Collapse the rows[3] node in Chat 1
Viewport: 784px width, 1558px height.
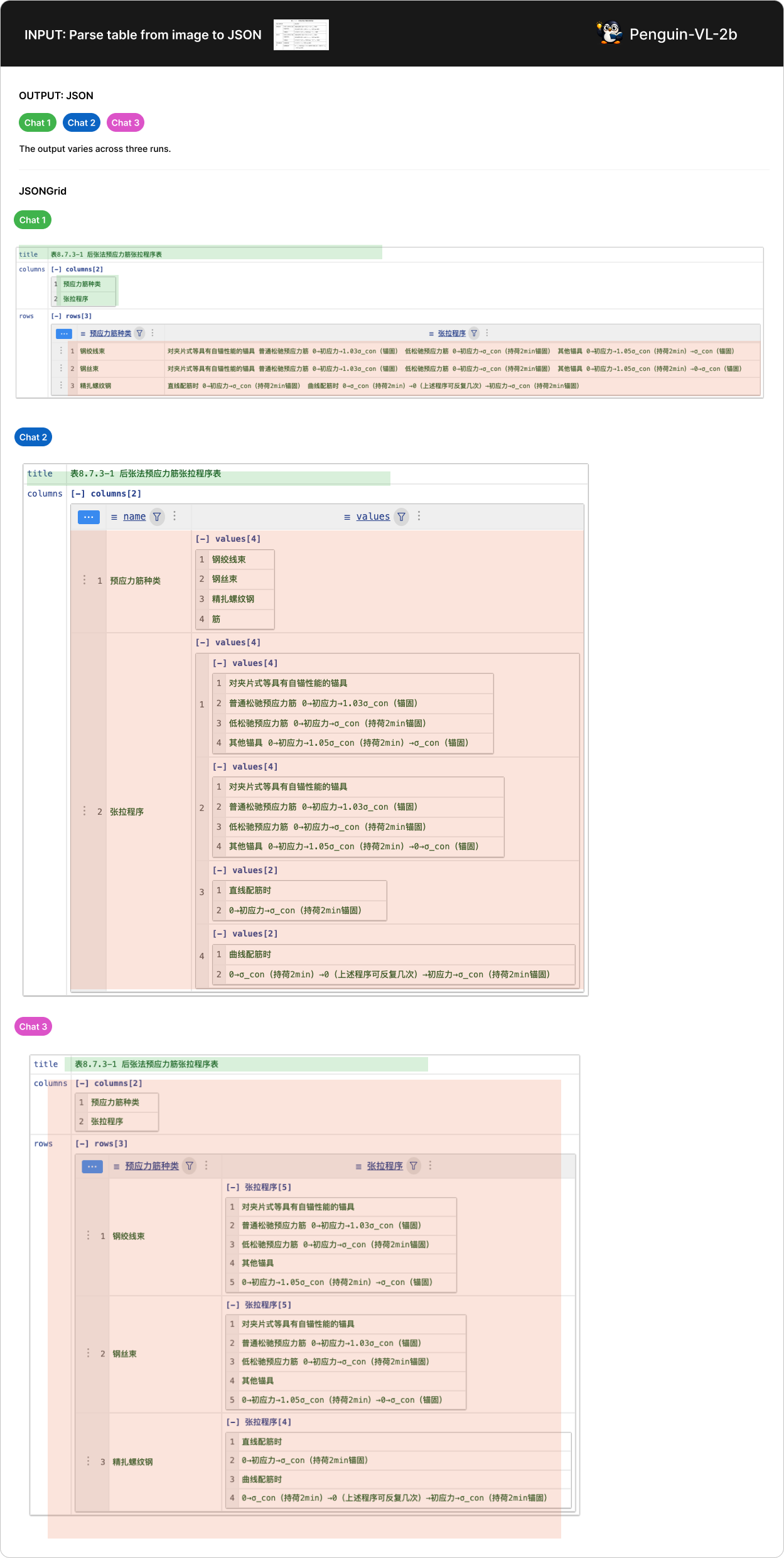tap(56, 316)
